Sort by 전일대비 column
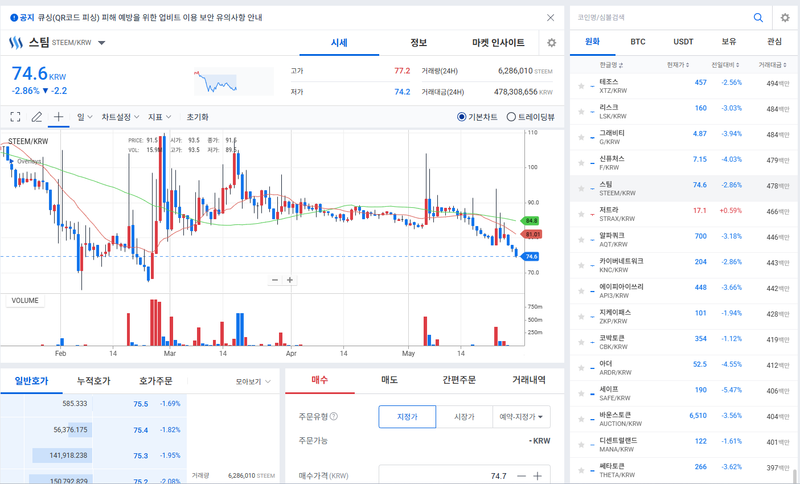The width and height of the screenshot is (800, 484). tap(726, 65)
